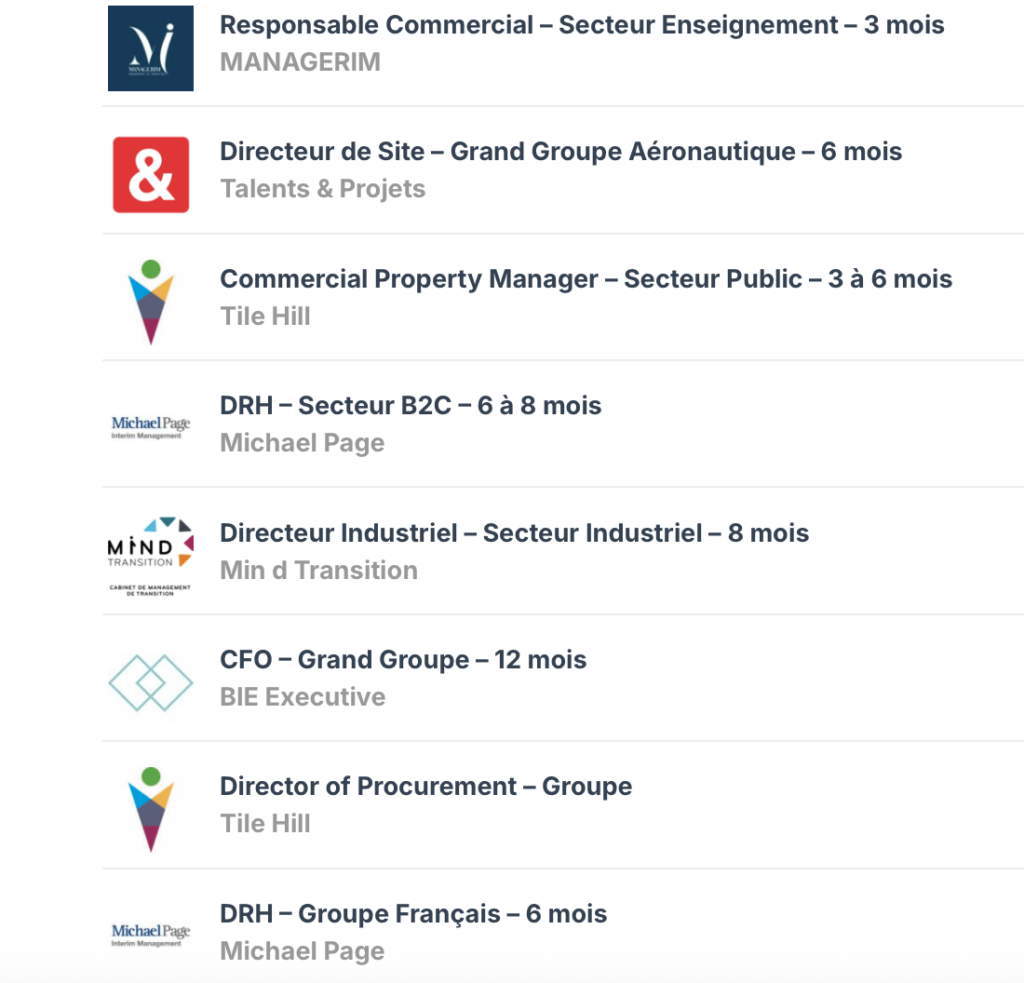Screen dimensions: 1024x983
Task: Open the DRH Secteur B2C listing title
Action: point(411,406)
